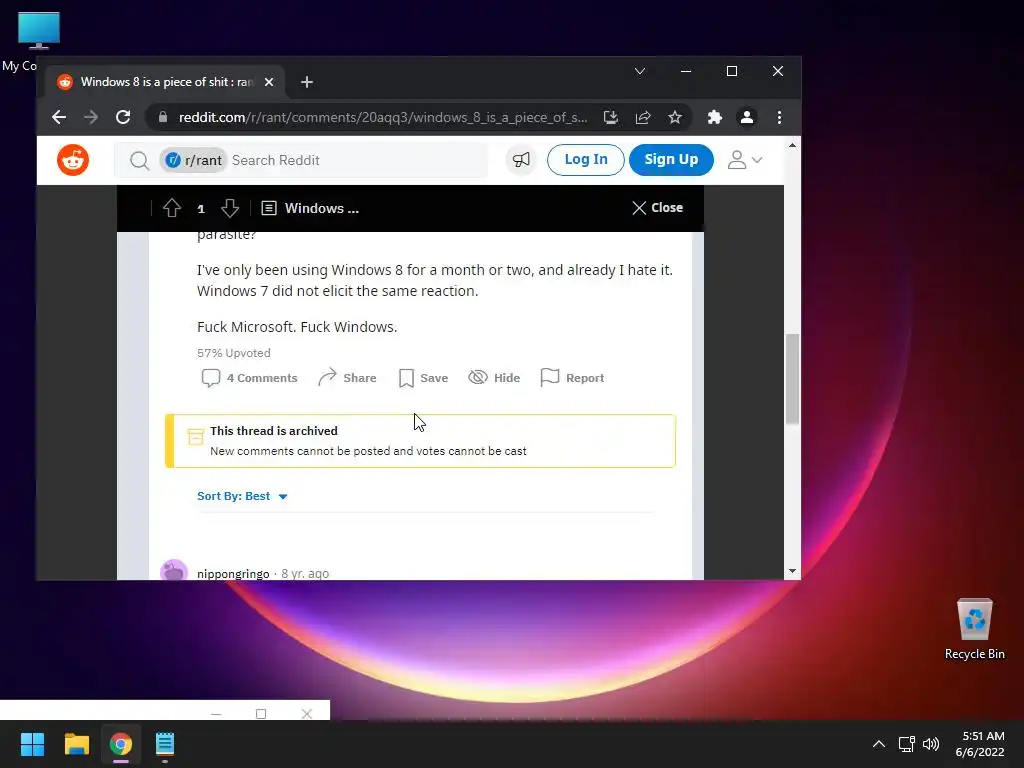Share the post

click(x=347, y=378)
